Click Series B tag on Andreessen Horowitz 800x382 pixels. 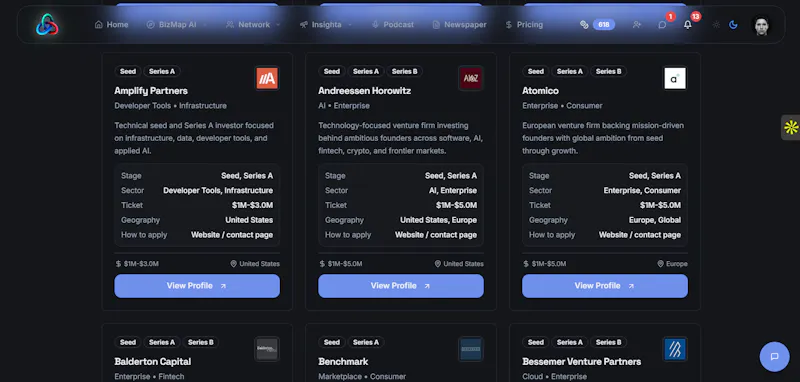(404, 71)
